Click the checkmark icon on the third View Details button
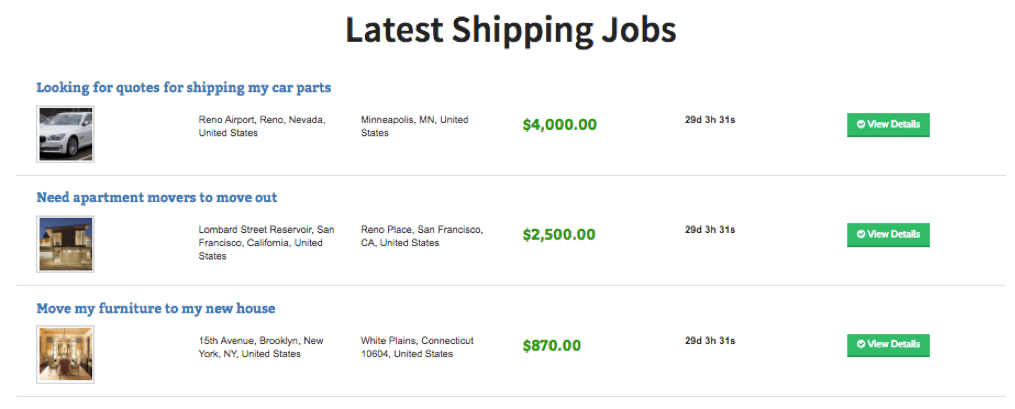1015x409 pixels. click(861, 344)
